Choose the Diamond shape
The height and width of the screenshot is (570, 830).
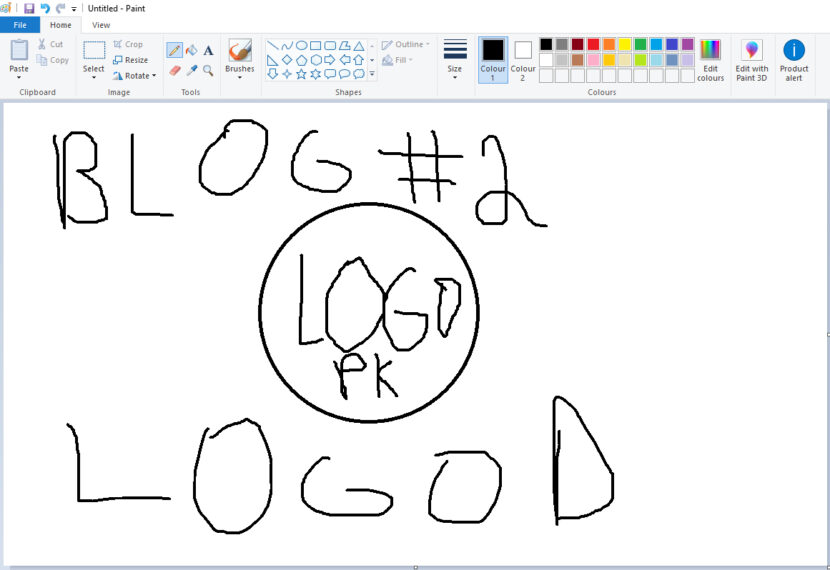pos(287,60)
